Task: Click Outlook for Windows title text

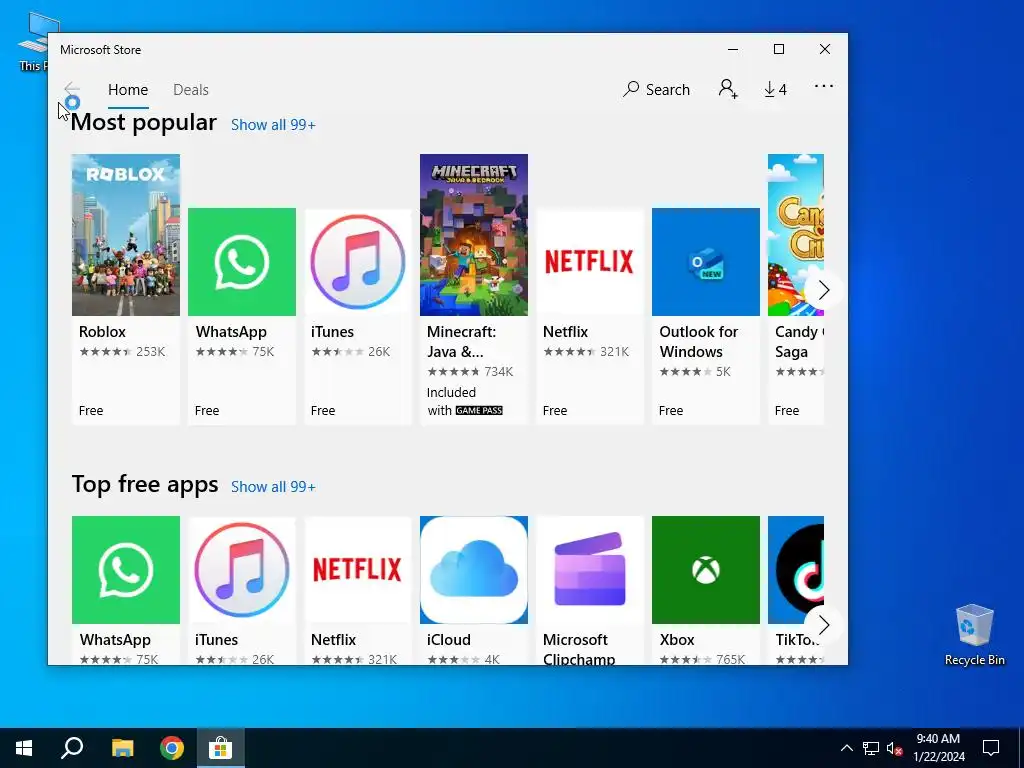Action: [x=699, y=342]
